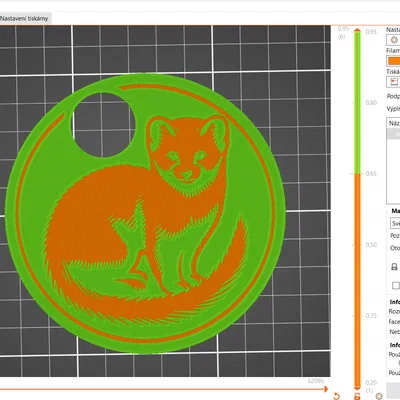Open the 'Svě' coordinates dropdown

(x=395, y=223)
